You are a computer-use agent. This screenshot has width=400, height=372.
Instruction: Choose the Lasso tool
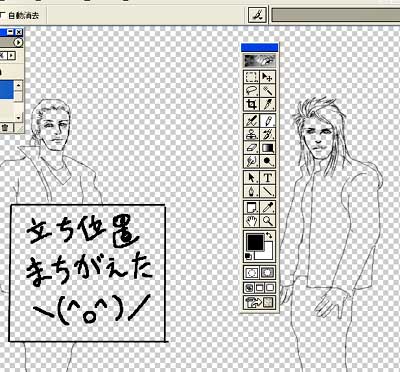click(251, 91)
